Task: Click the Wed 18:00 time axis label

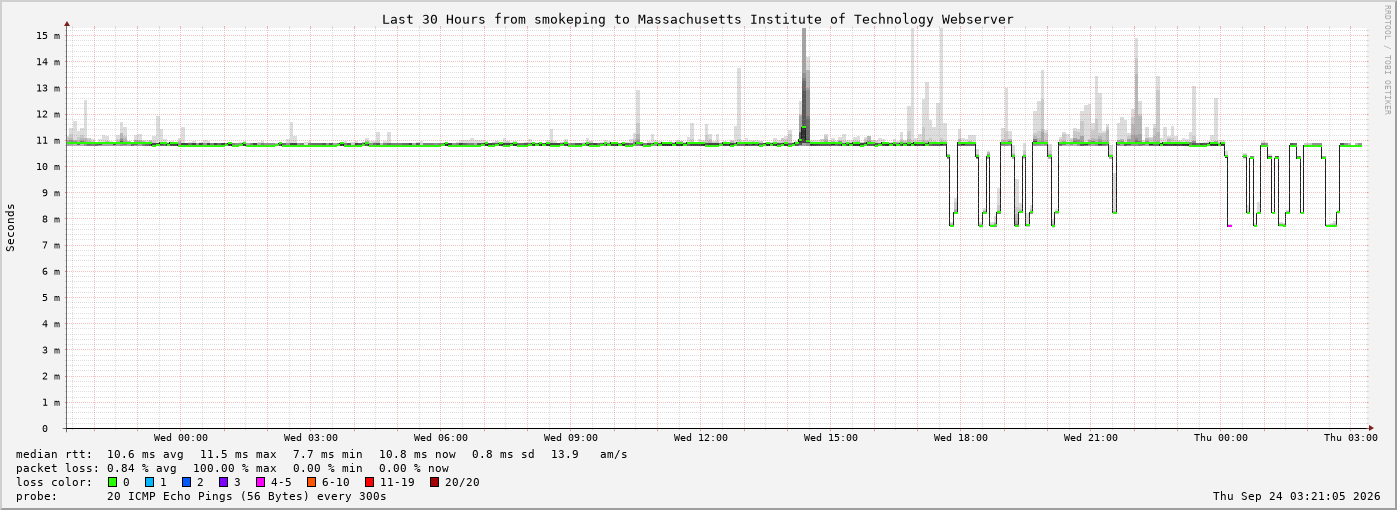Action: 961,437
